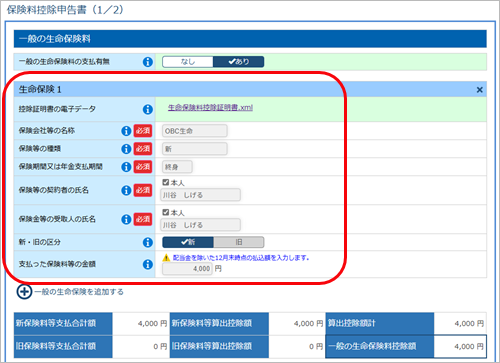
Task: Click 保険等の種類 field showing 新
Action: pos(195,149)
